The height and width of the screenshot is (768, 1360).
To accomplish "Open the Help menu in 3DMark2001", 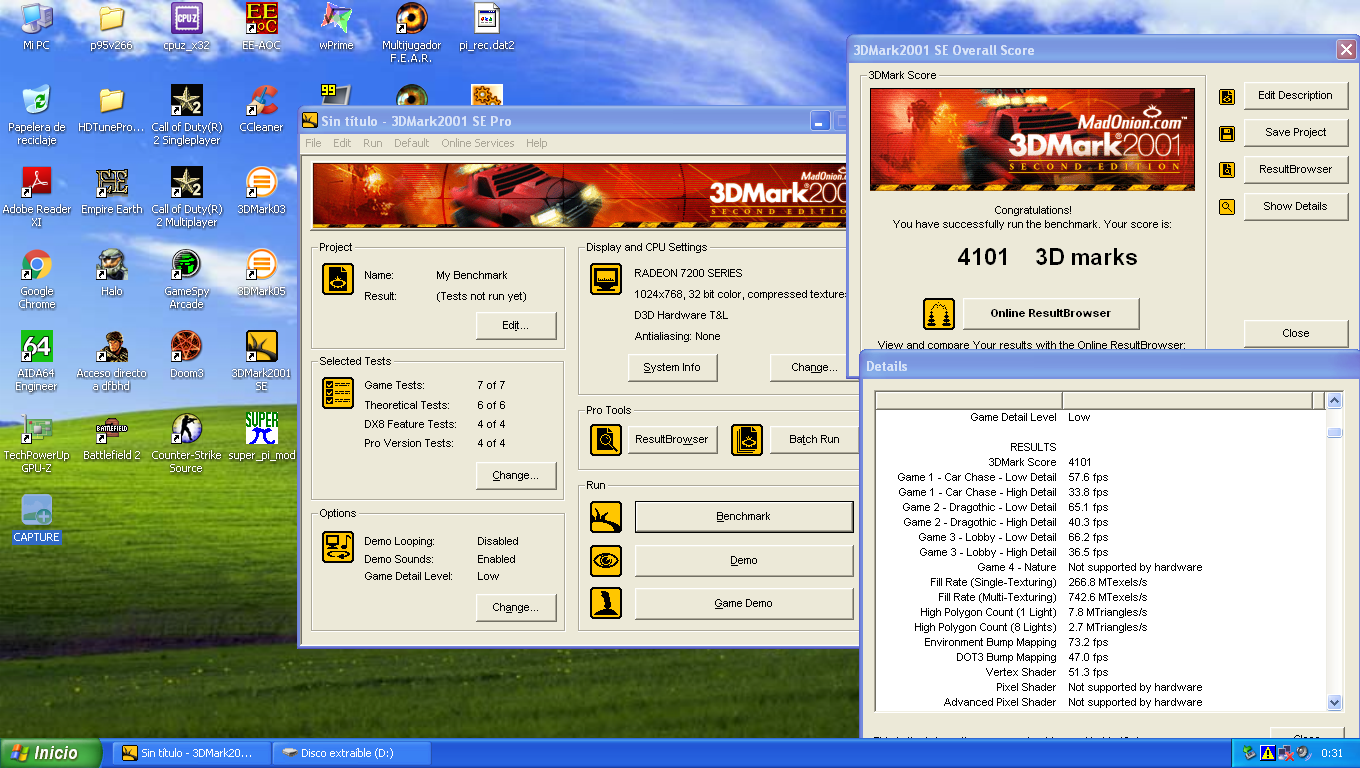I will [537, 143].
